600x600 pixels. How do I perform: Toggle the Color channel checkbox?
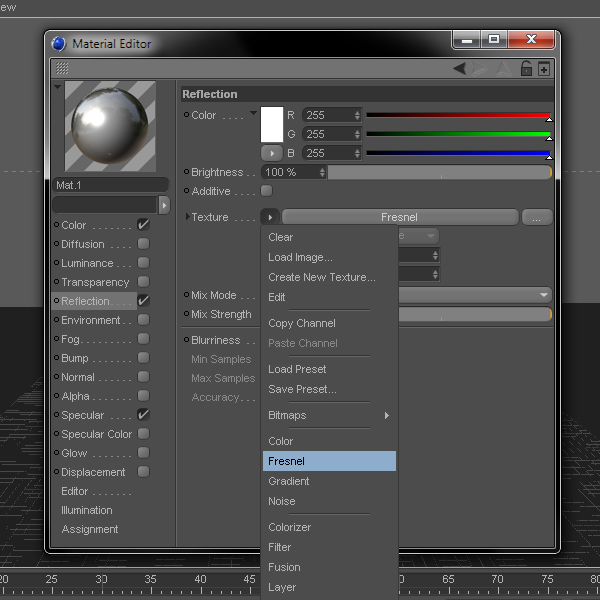(x=143, y=225)
